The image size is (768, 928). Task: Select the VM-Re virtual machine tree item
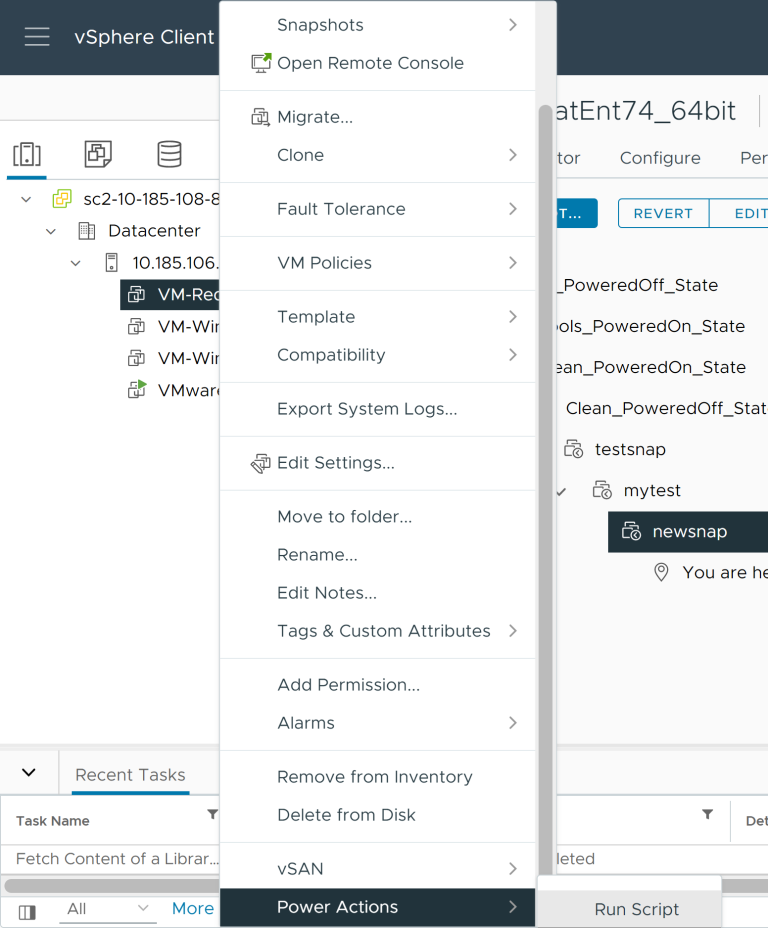pyautogui.click(x=170, y=295)
